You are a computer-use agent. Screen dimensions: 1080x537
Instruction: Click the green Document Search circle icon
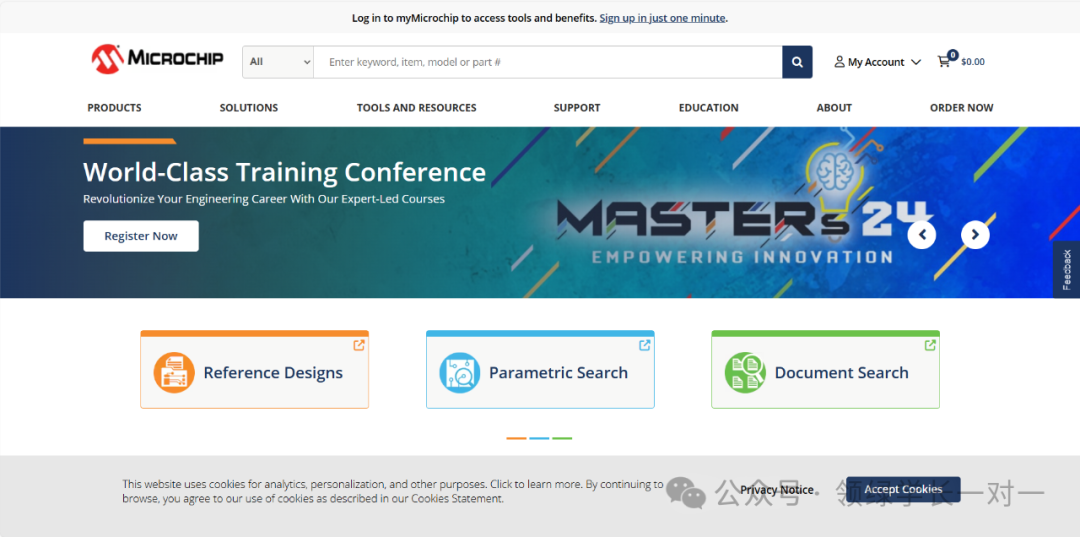(x=745, y=372)
